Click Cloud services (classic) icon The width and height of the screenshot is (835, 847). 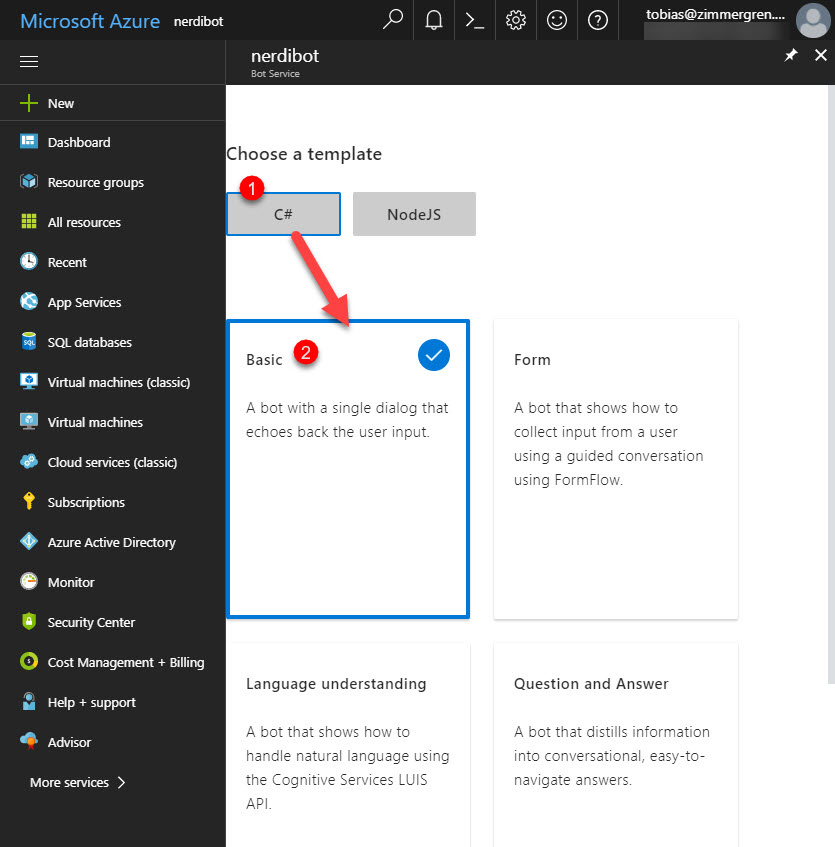[29, 461]
